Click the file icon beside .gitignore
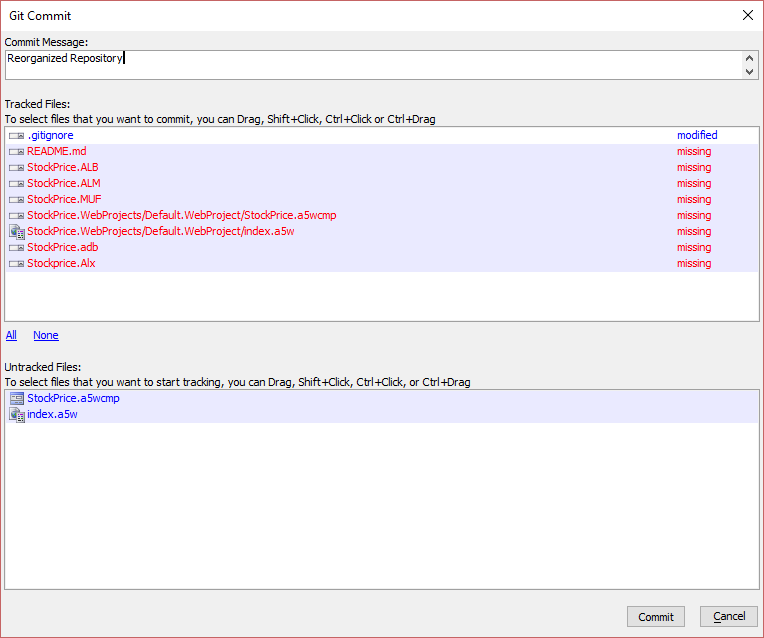The height and width of the screenshot is (638, 764). click(17, 136)
